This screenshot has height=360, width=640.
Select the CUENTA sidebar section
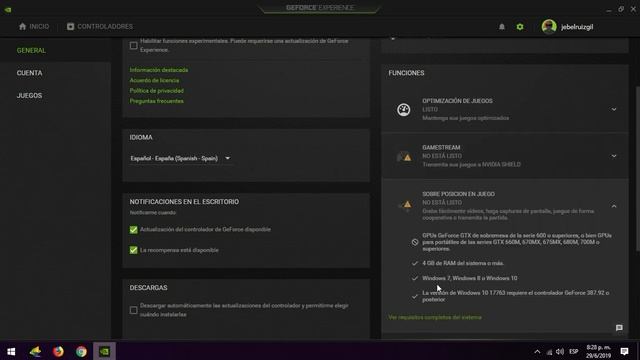pyautogui.click(x=29, y=73)
